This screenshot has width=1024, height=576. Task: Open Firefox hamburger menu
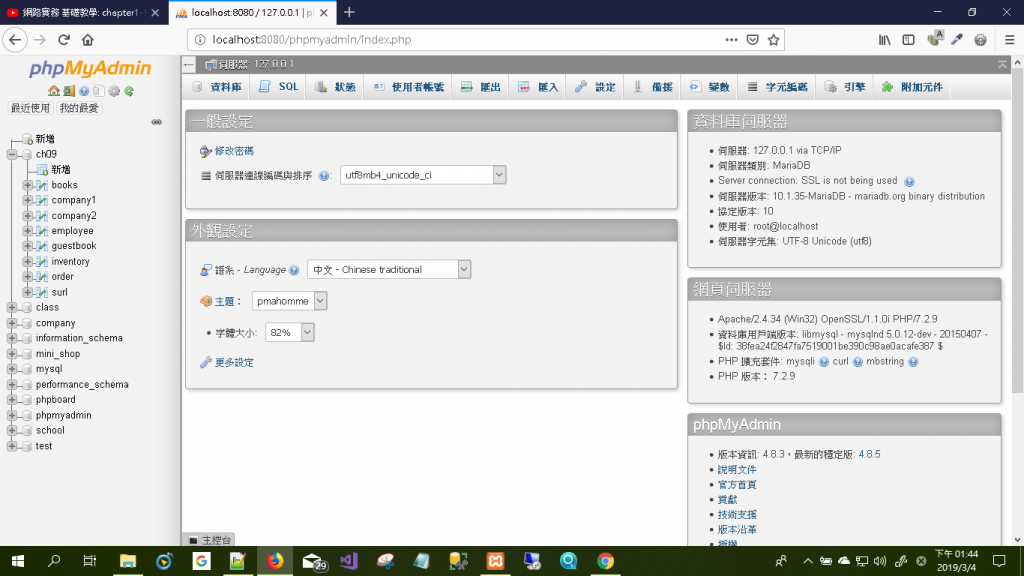point(1009,40)
